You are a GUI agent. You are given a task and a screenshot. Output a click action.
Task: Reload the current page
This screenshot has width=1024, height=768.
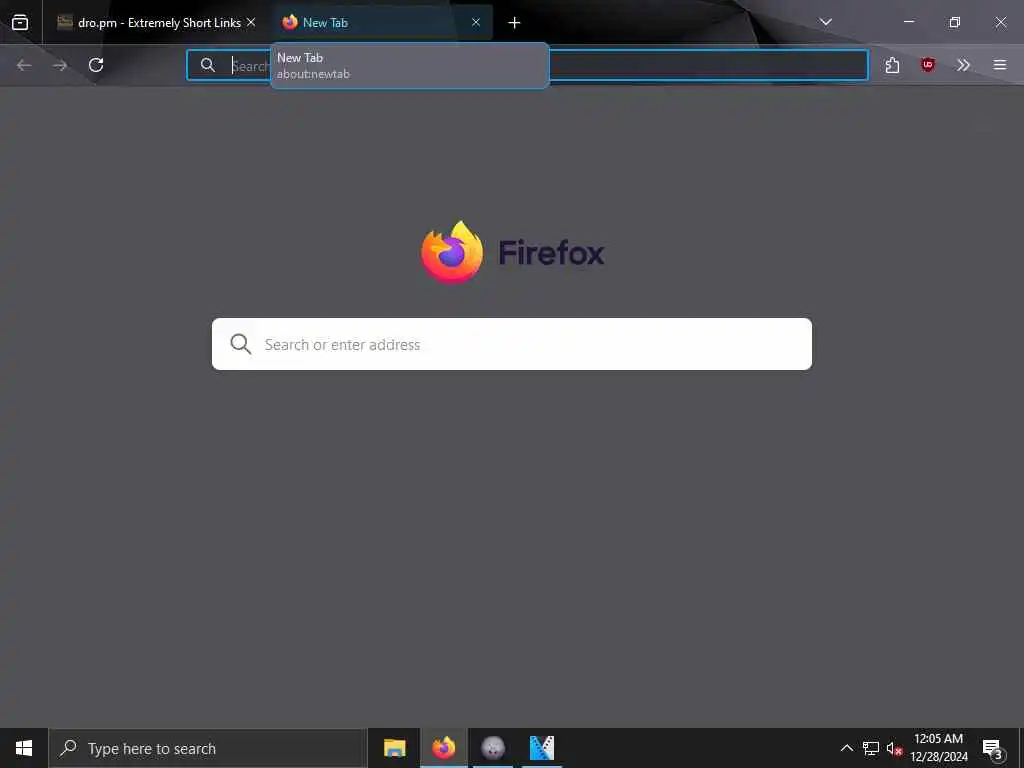pos(96,65)
